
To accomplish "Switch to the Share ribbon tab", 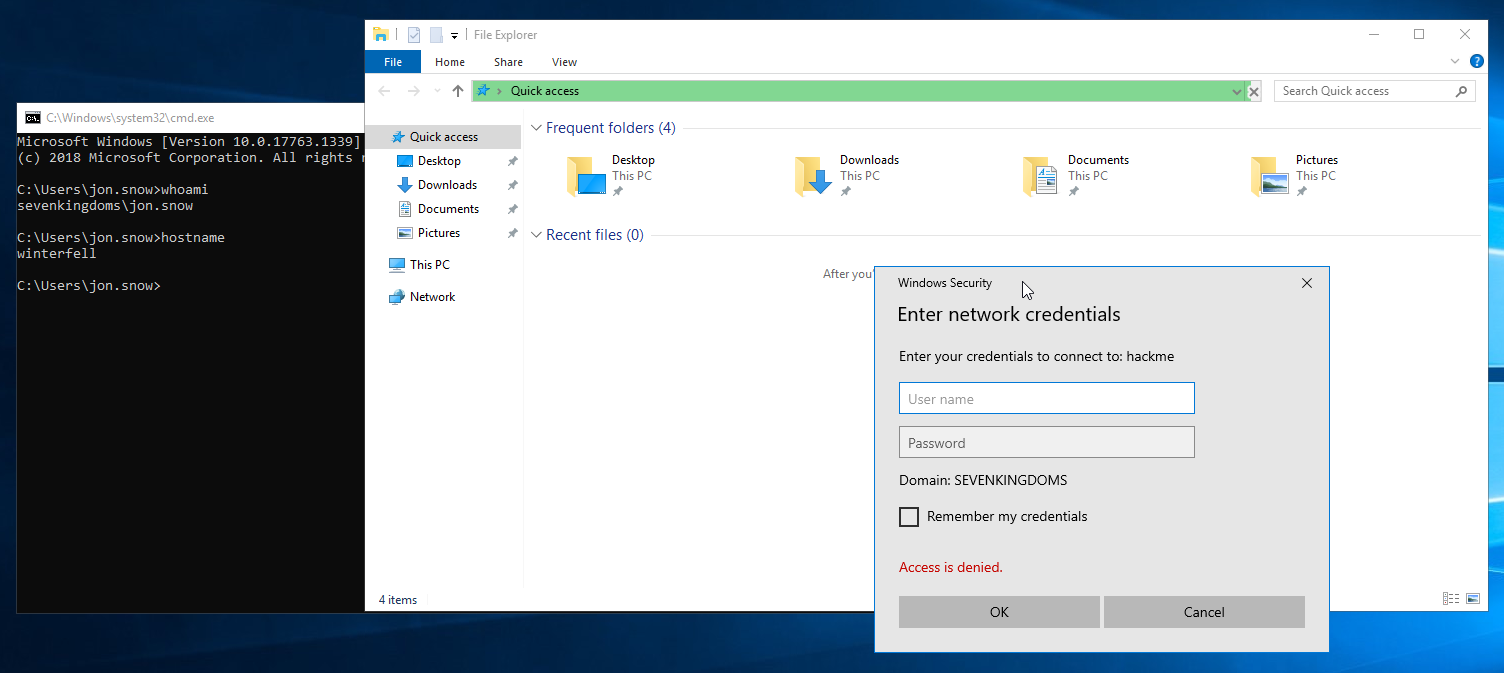I will [x=508, y=62].
